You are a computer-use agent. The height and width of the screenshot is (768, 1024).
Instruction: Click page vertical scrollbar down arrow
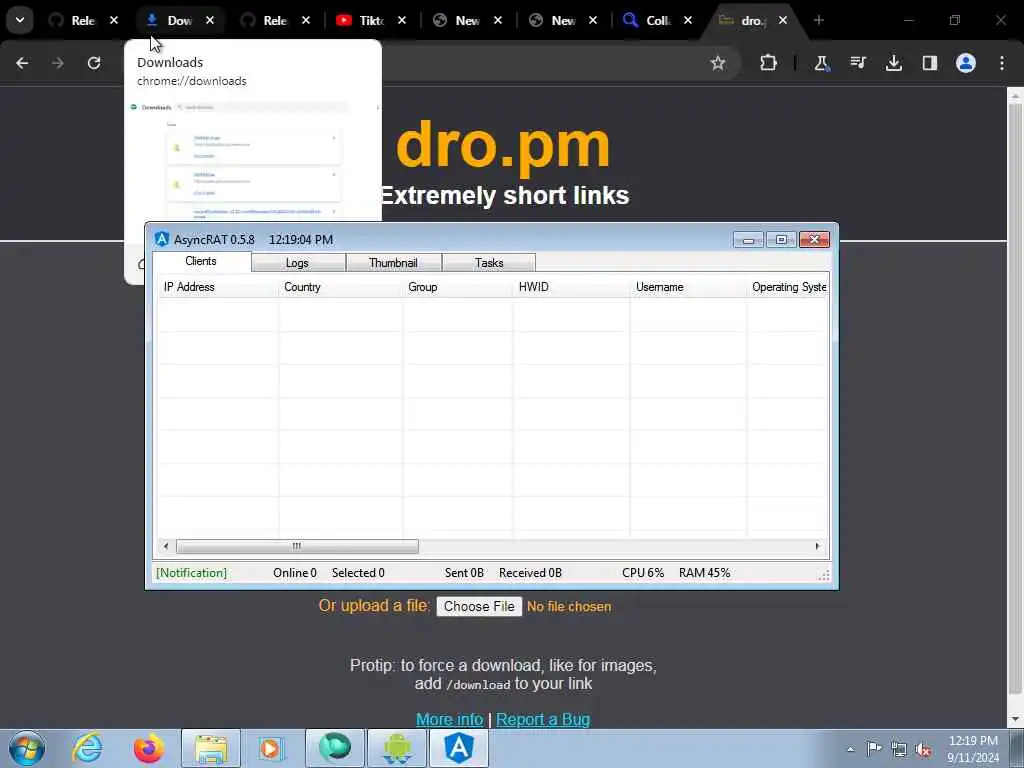pyautogui.click(x=1015, y=719)
